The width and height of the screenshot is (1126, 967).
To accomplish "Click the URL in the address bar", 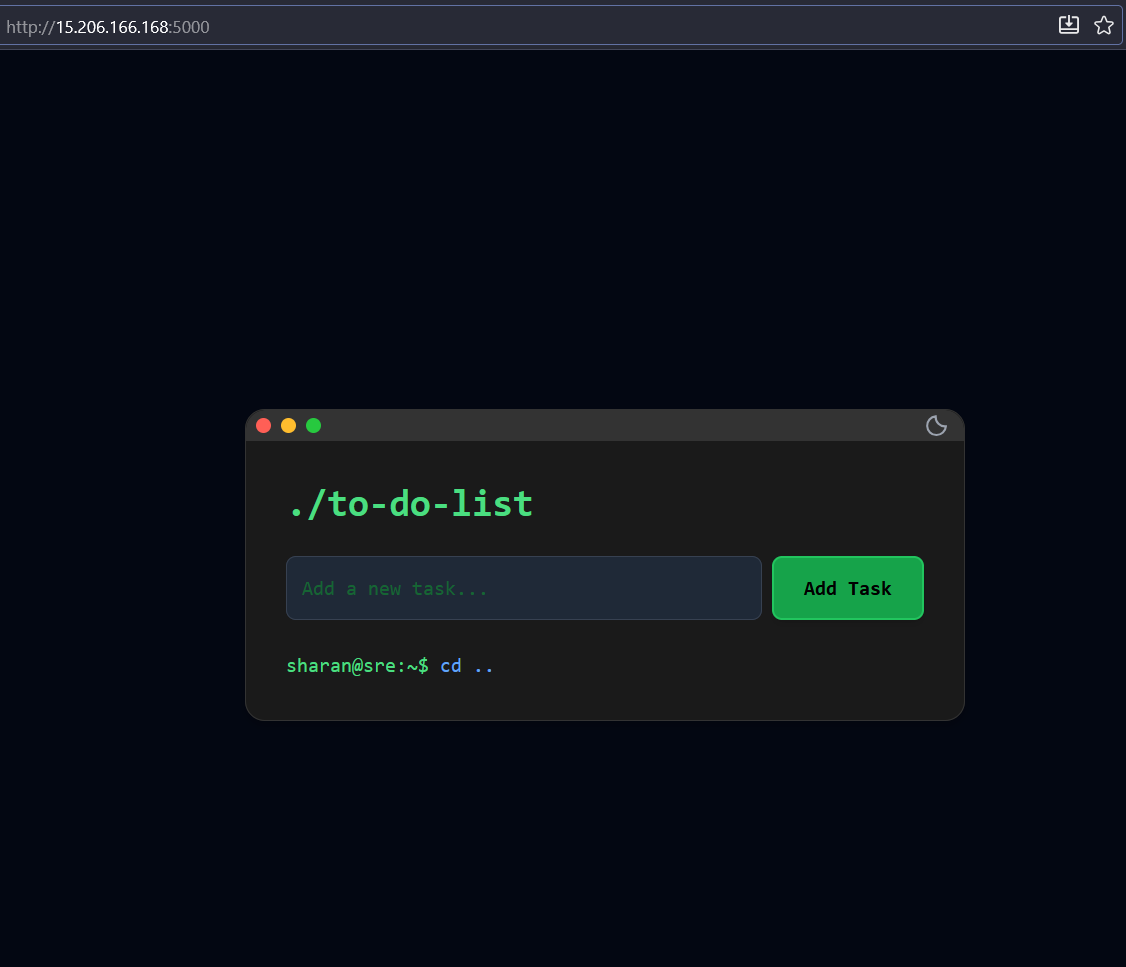I will (108, 27).
